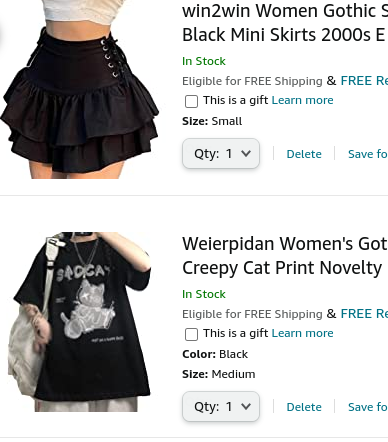The height and width of the screenshot is (442, 388).
Task: Open the win2win Women Gothic skirt title
Action: click(x=285, y=23)
